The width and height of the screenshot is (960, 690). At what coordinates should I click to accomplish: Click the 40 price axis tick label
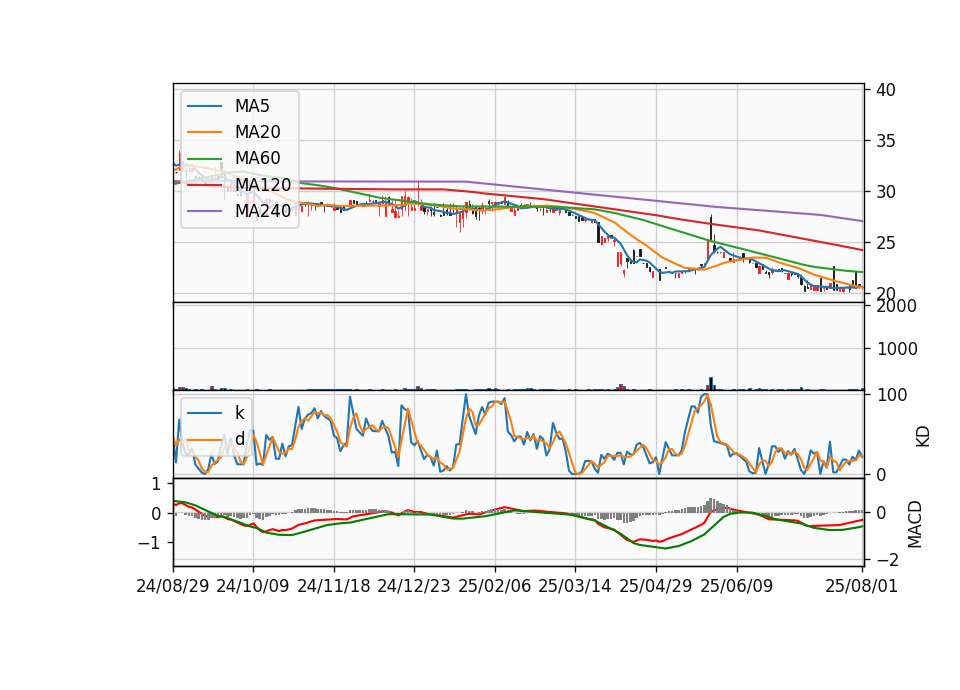[886, 90]
